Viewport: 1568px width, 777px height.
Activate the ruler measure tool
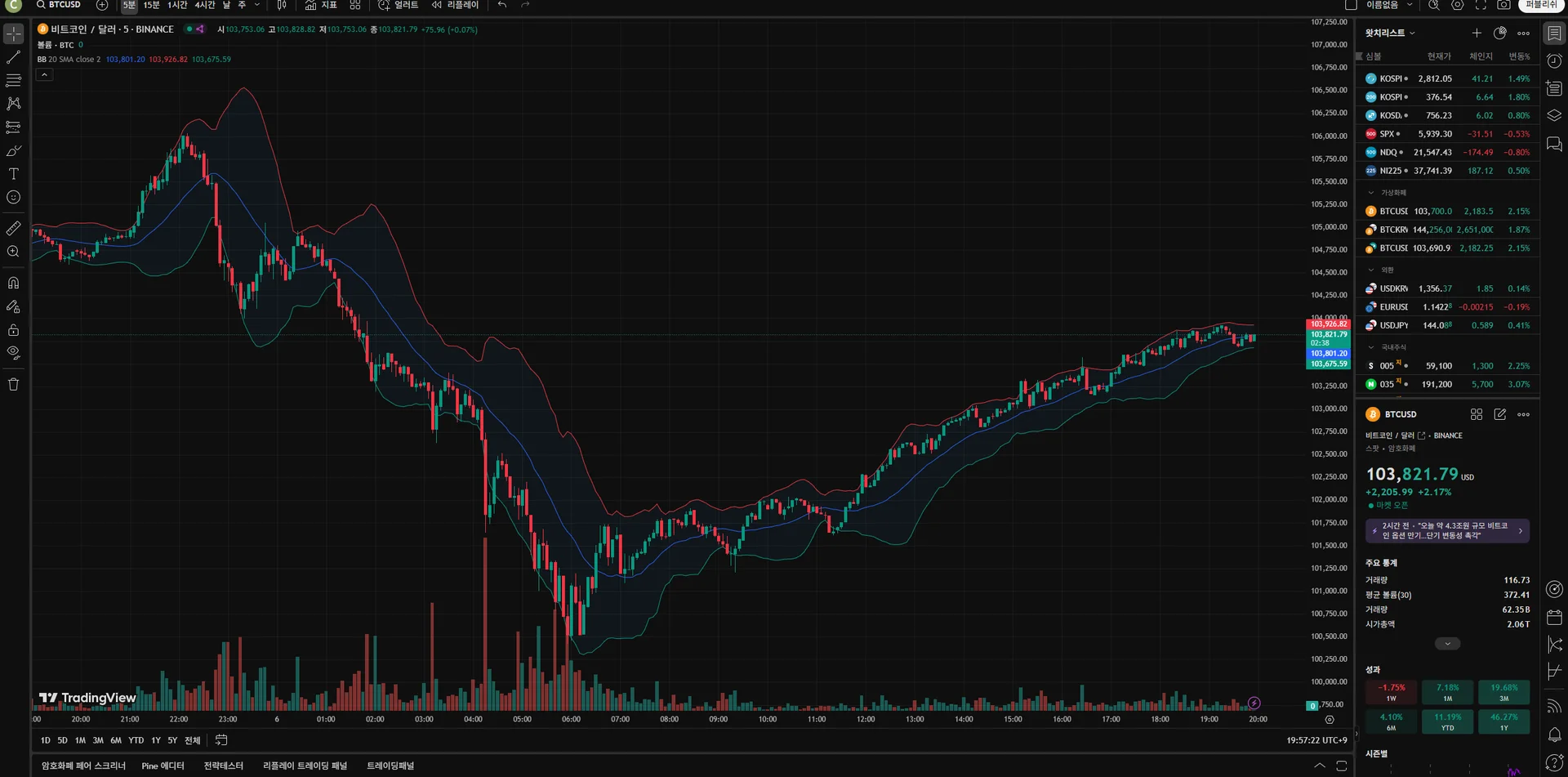coord(13,228)
